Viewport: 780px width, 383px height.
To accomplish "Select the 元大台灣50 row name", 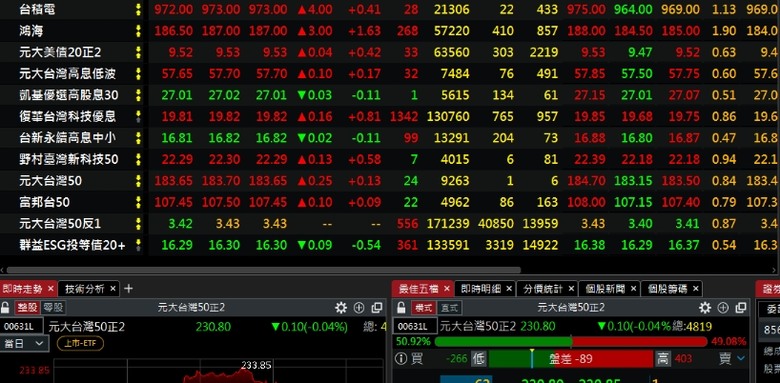I will (50, 181).
